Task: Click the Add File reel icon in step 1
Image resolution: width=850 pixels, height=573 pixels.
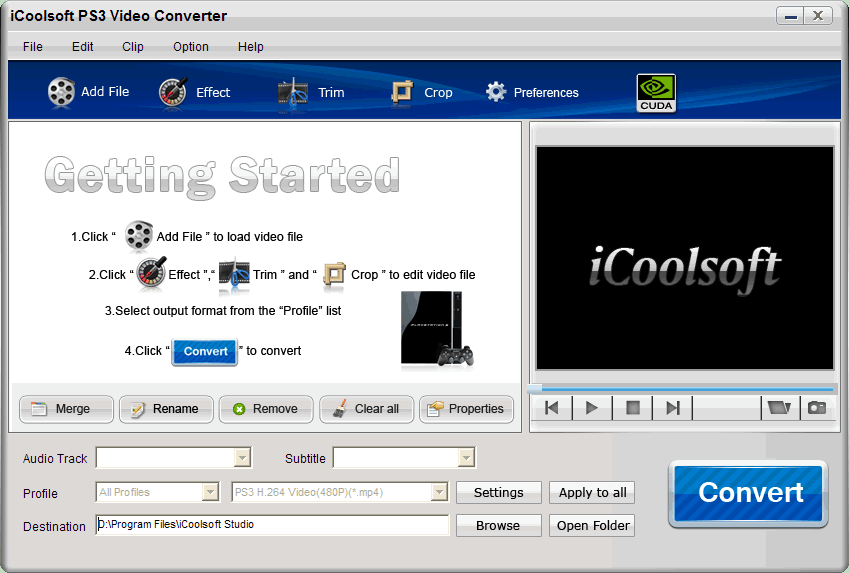Action: (139, 236)
